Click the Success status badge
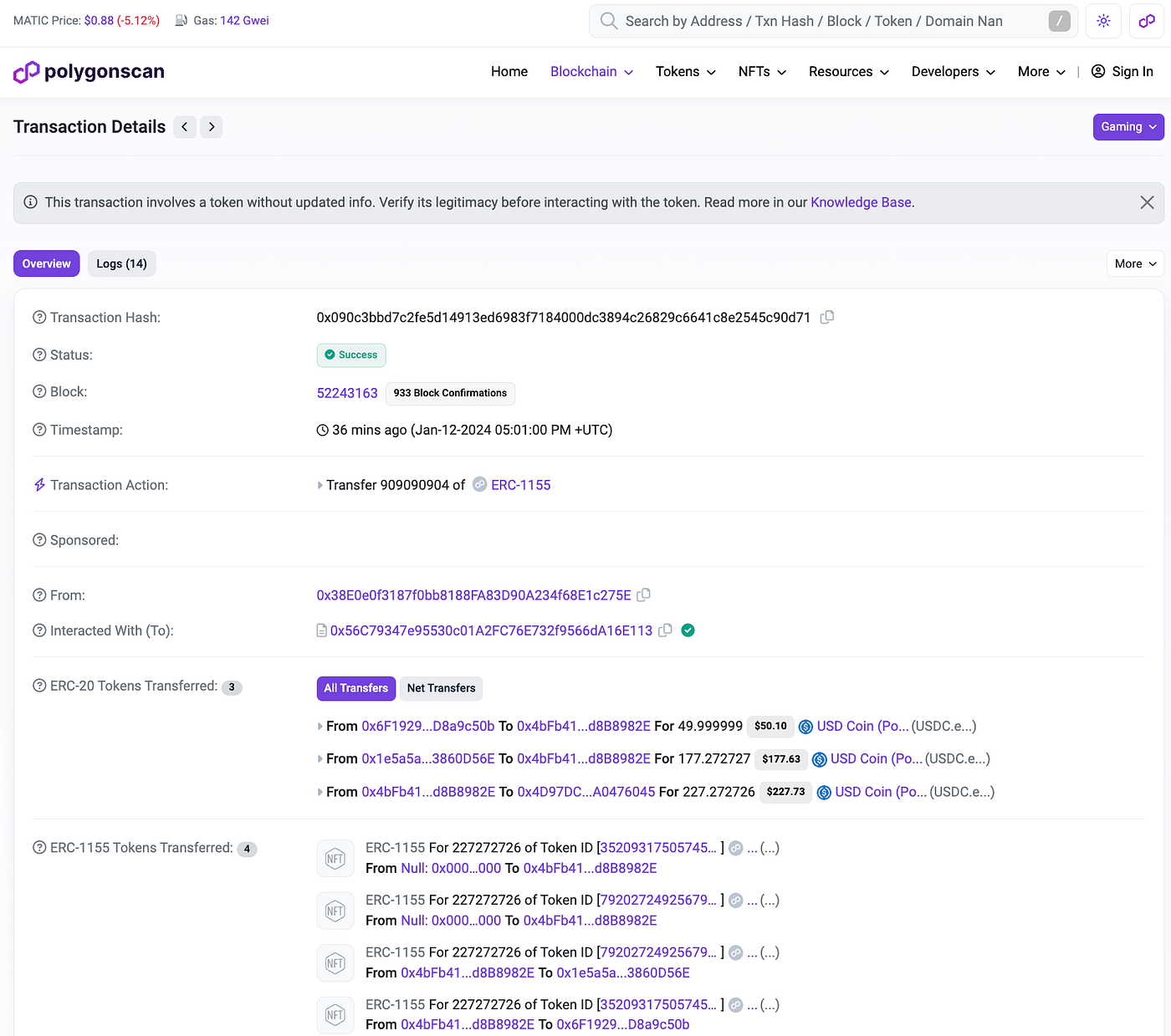The width and height of the screenshot is (1171, 1036). [x=351, y=355]
